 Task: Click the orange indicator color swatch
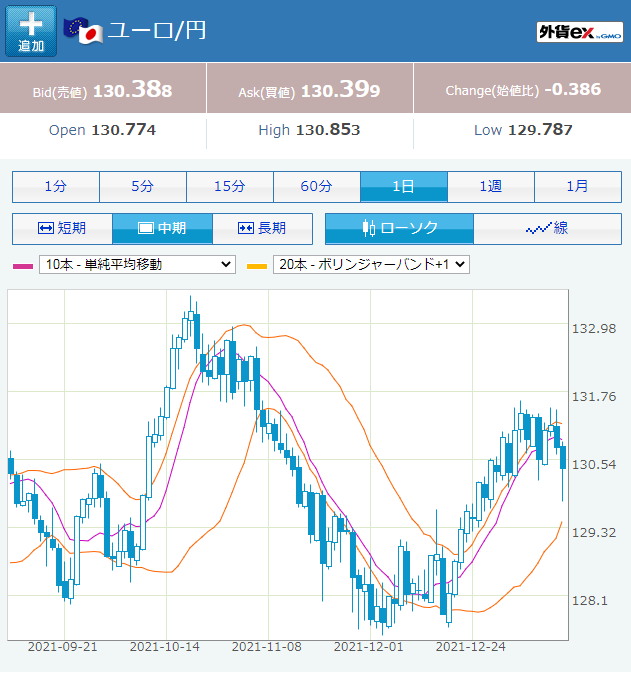click(257, 267)
